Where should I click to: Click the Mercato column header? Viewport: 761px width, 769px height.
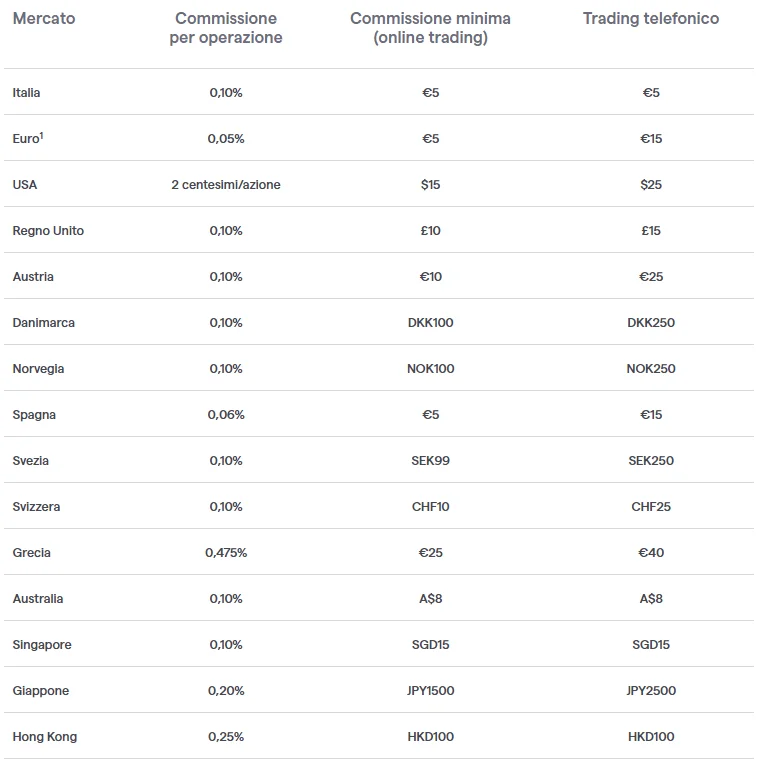43,18
